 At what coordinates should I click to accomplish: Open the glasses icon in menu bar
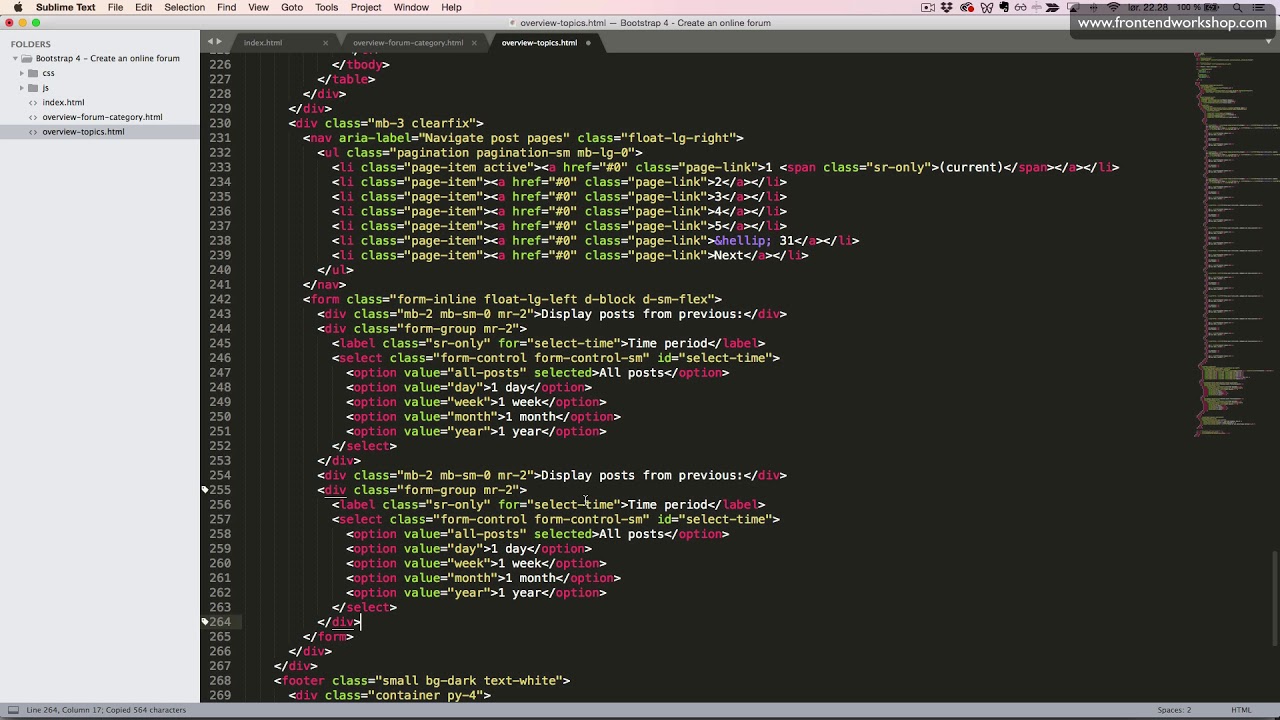(x=1021, y=7)
